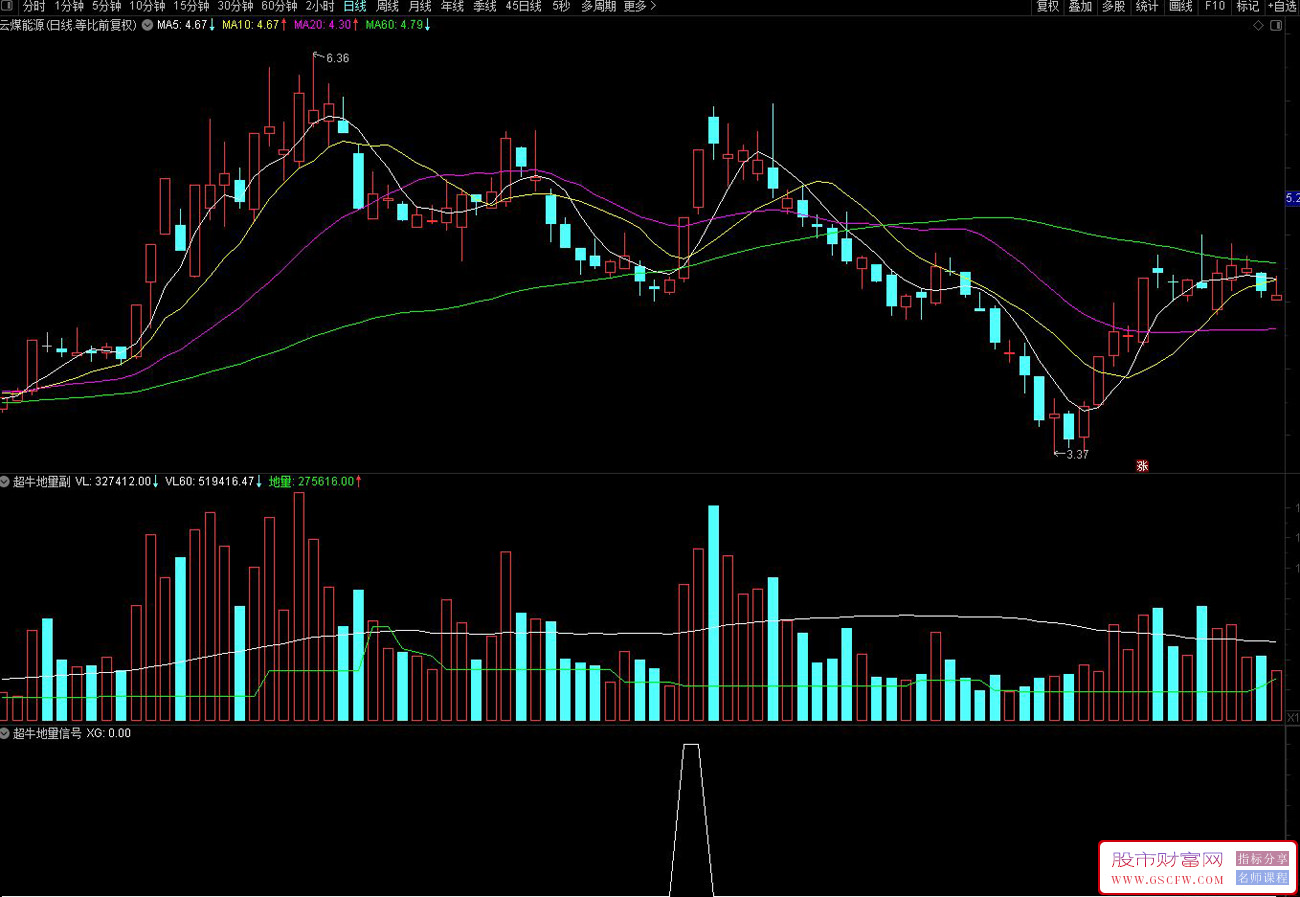This screenshot has height=897, width=1300.
Task: Select the 1分钟 period tab
Action: 69,7
